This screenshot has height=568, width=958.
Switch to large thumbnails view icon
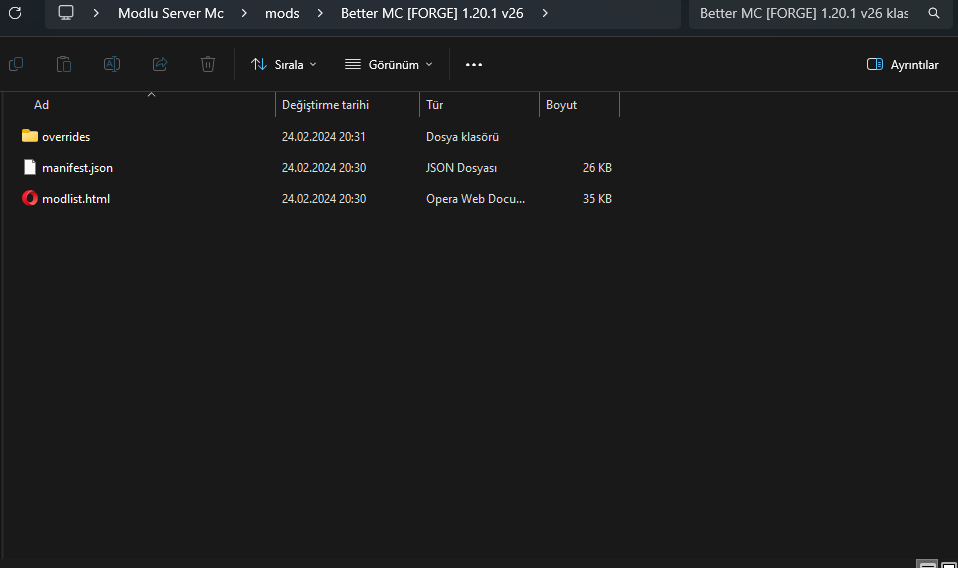click(x=949, y=564)
